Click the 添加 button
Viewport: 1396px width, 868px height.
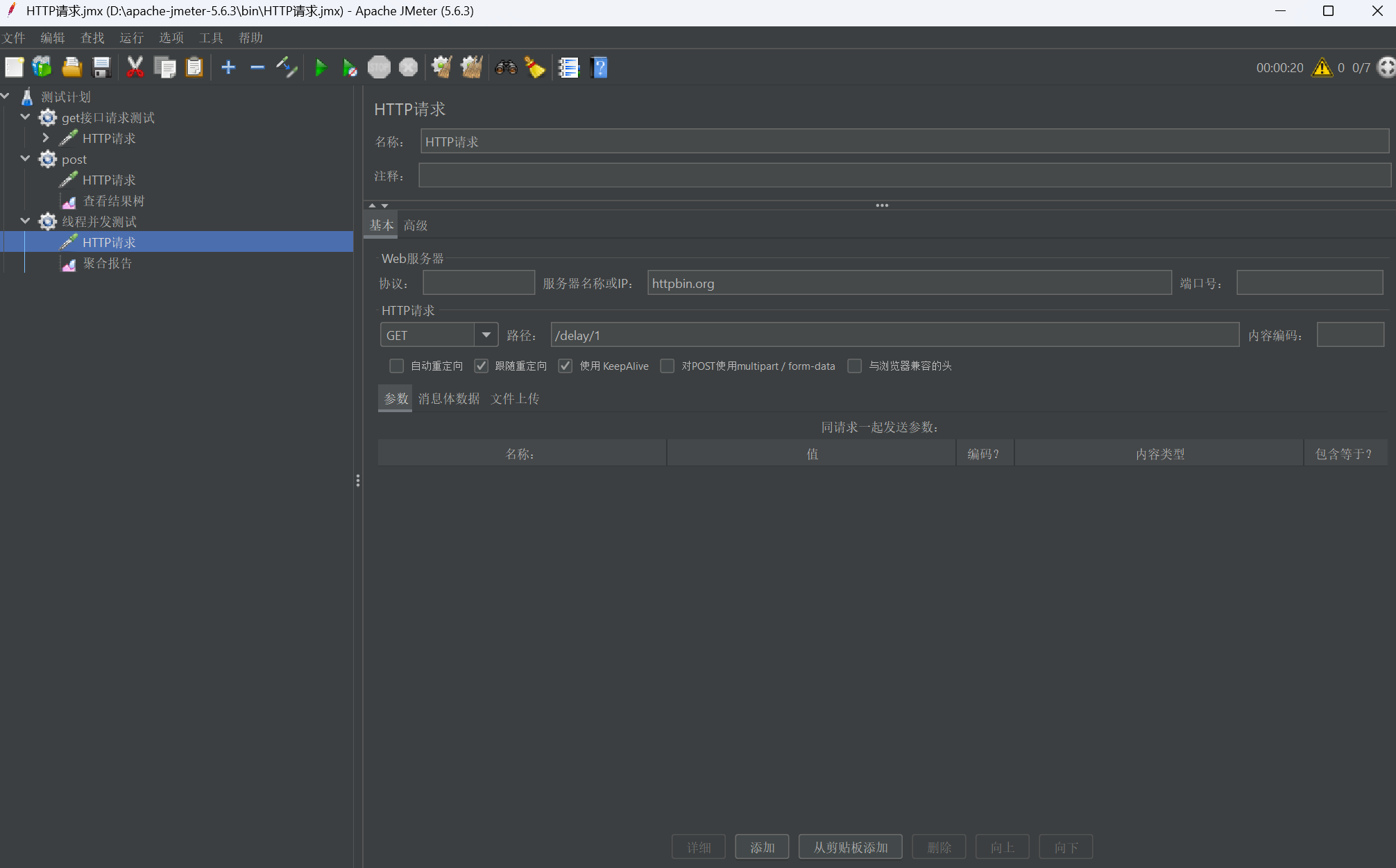pos(762,846)
